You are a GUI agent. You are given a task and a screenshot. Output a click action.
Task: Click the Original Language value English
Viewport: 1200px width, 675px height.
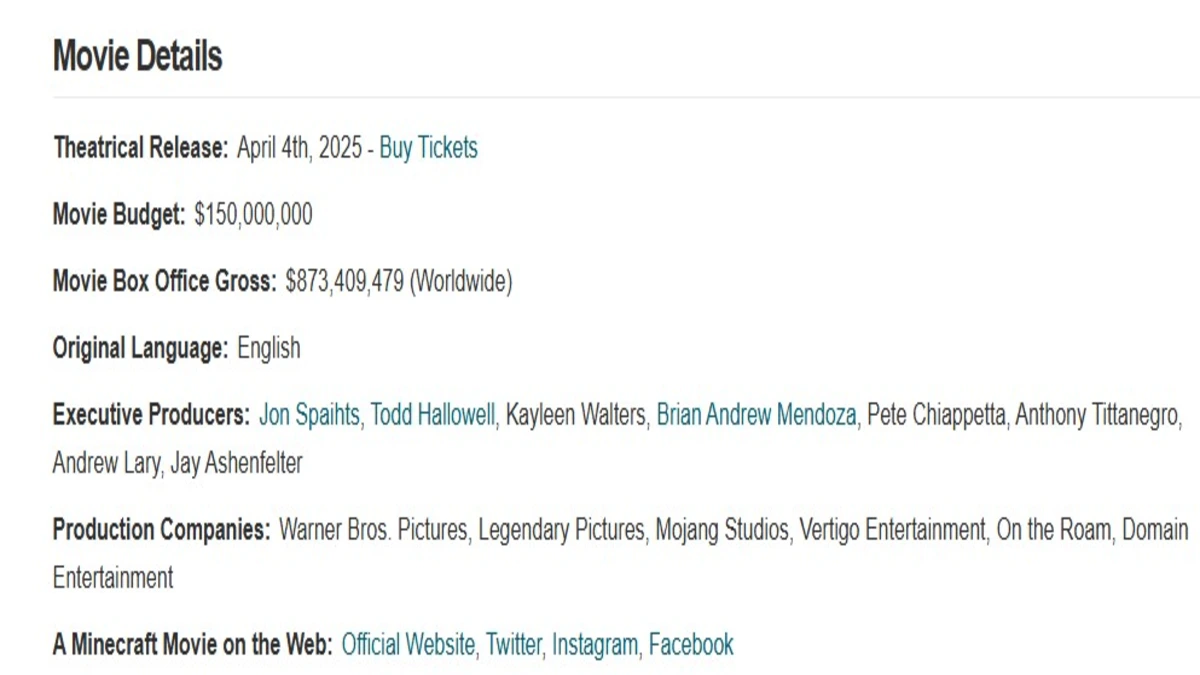point(268,349)
